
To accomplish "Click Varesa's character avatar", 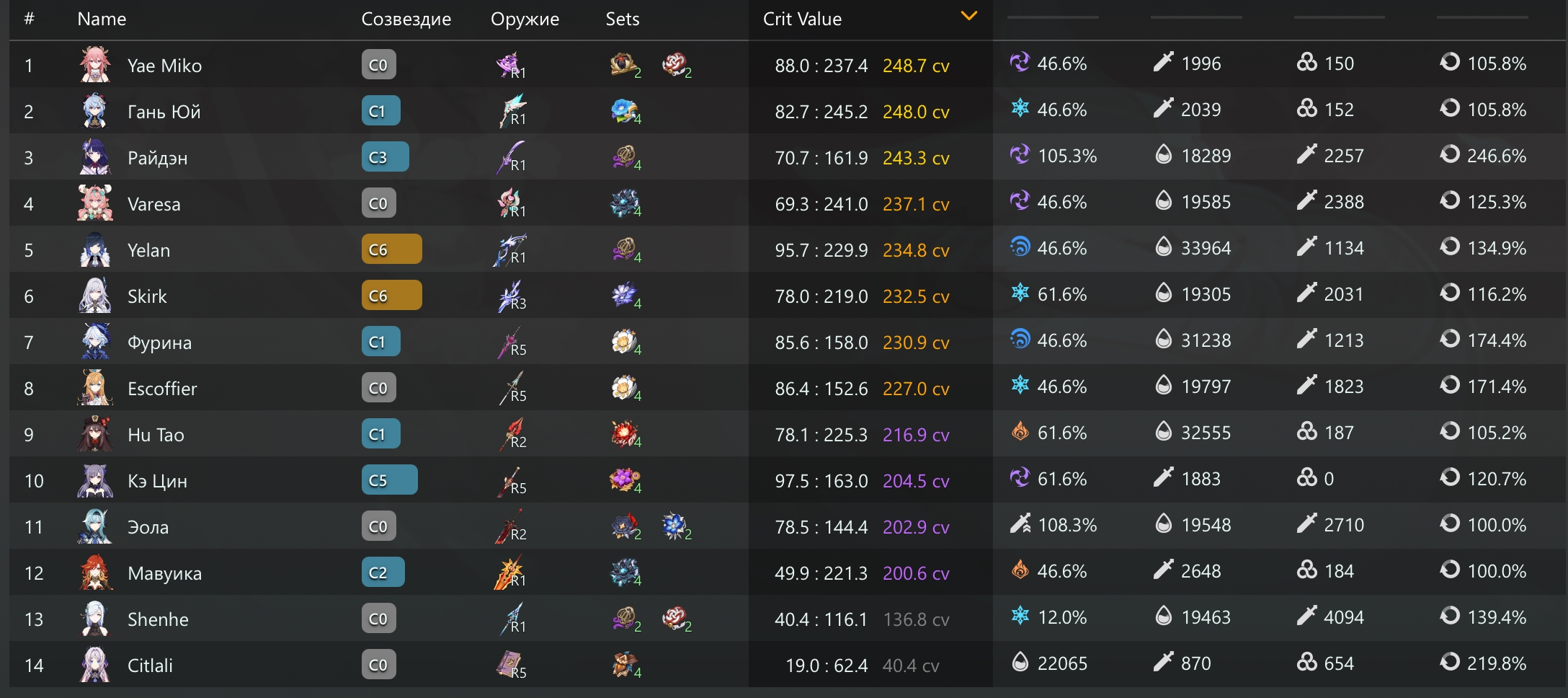I will (94, 203).
